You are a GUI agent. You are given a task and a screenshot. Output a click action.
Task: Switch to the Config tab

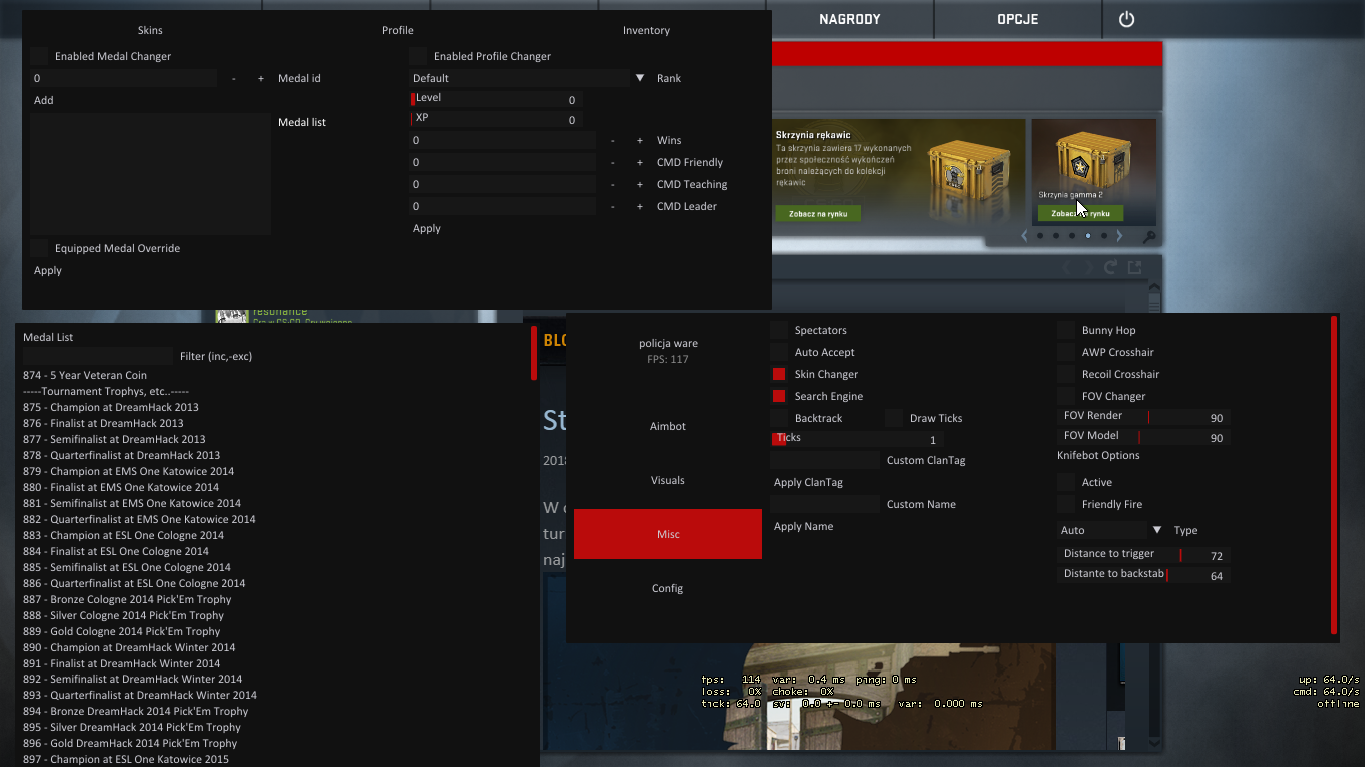(x=667, y=588)
